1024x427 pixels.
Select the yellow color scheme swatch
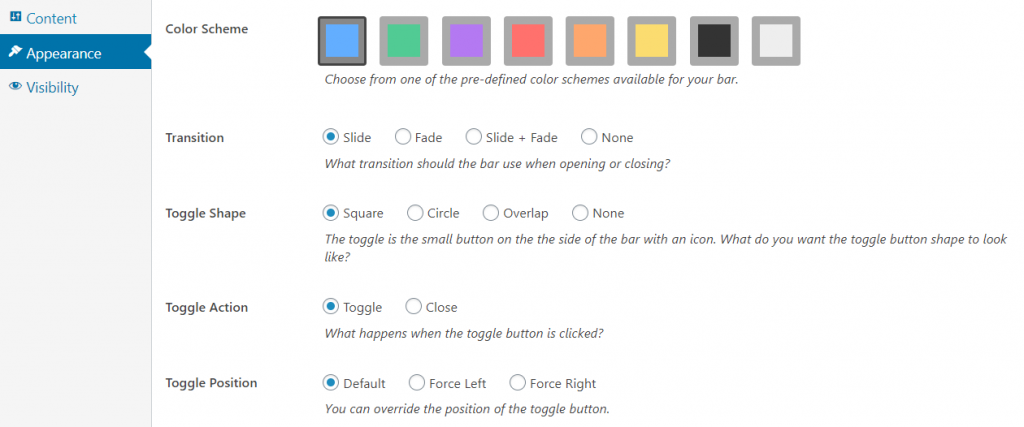[652, 41]
